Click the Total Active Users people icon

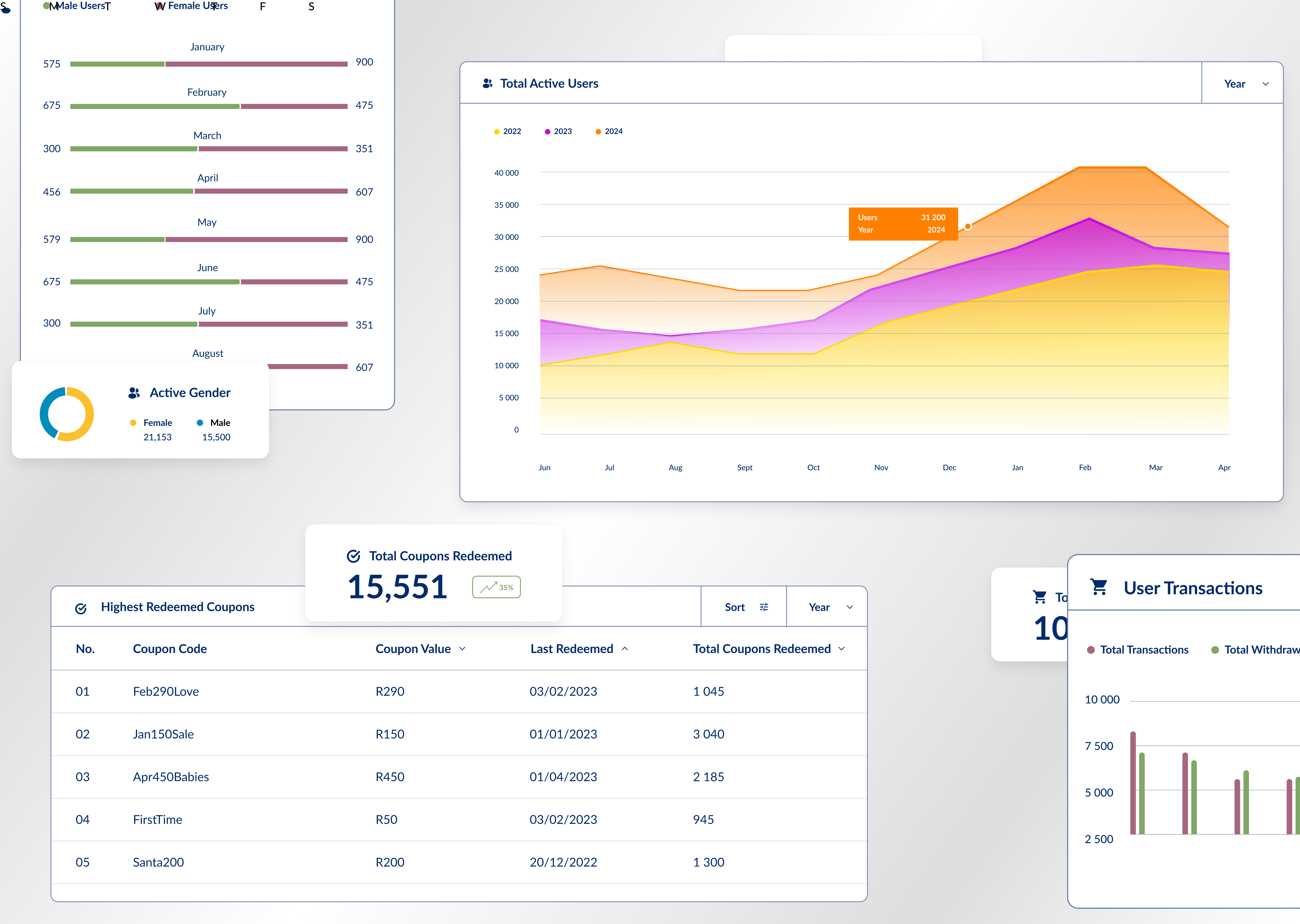point(487,84)
